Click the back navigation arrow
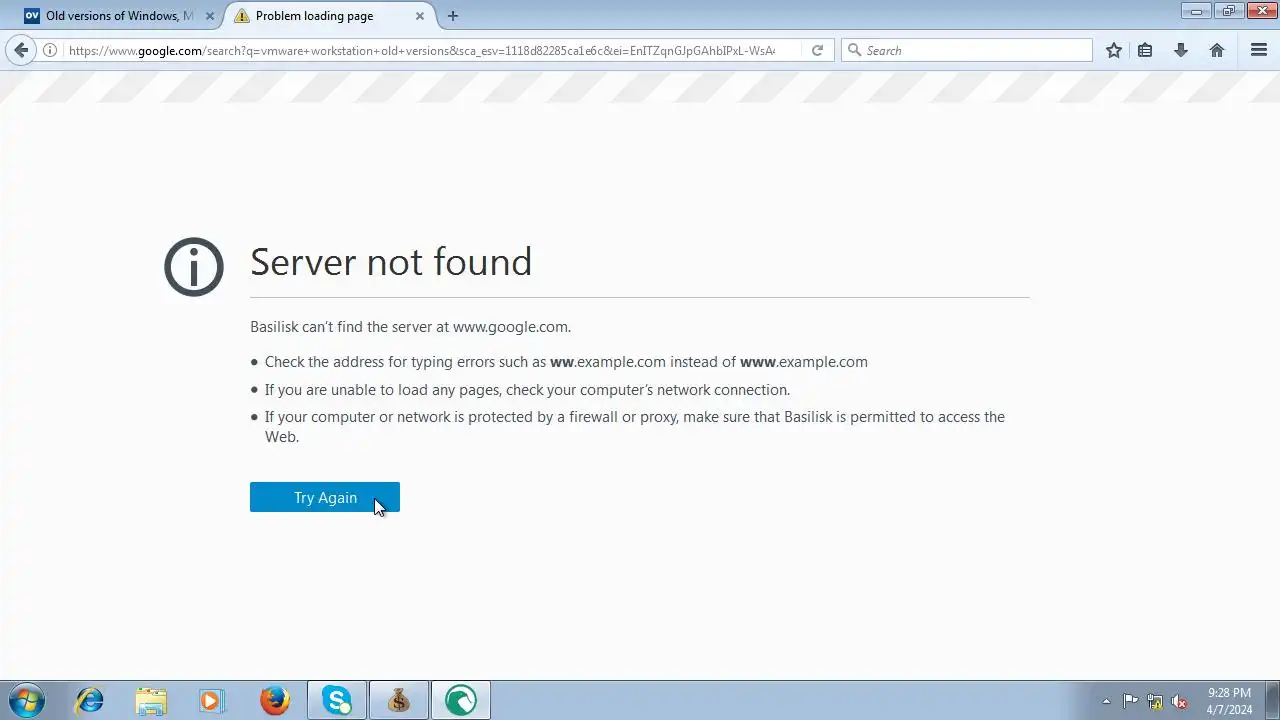Viewport: 1280px width, 720px height. pyautogui.click(x=21, y=50)
